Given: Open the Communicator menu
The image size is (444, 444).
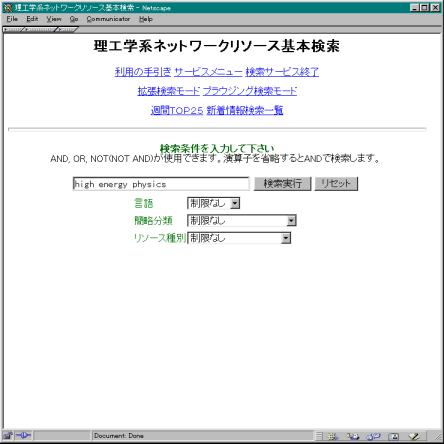Looking at the screenshot, I should [108, 19].
